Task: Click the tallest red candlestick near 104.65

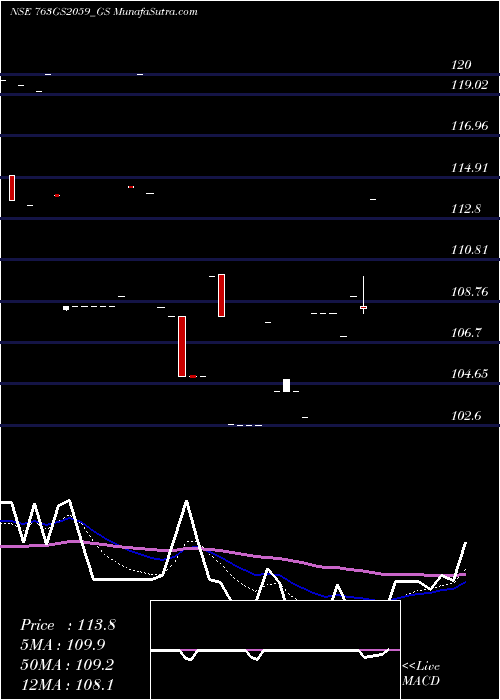Action: (x=182, y=346)
